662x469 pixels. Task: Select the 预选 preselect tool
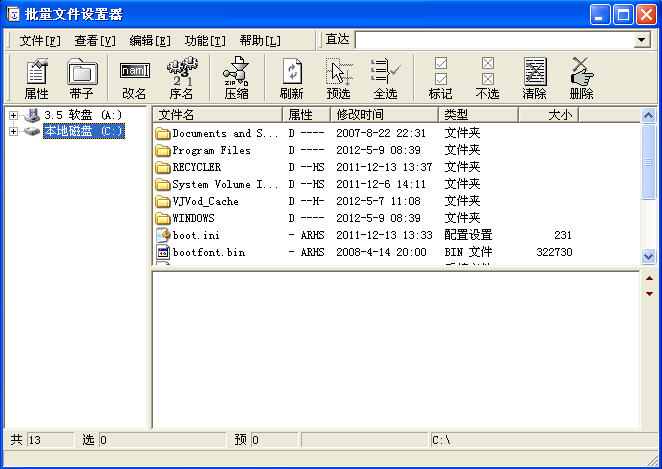click(x=339, y=79)
